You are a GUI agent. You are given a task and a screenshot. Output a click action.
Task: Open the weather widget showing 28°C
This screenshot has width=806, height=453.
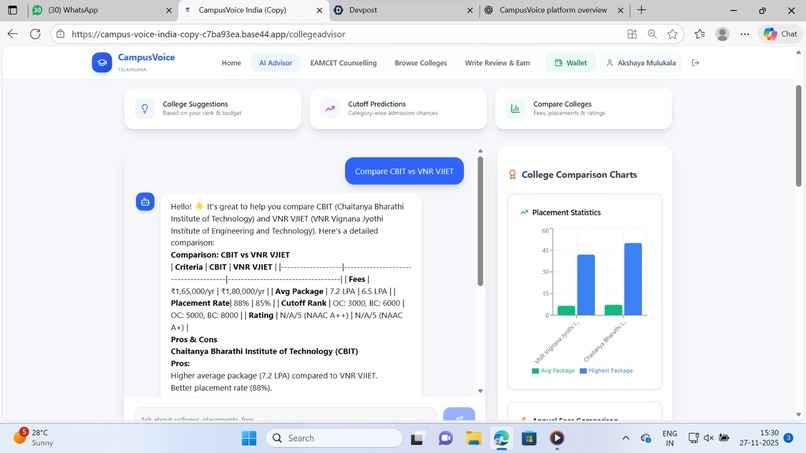tap(34, 437)
